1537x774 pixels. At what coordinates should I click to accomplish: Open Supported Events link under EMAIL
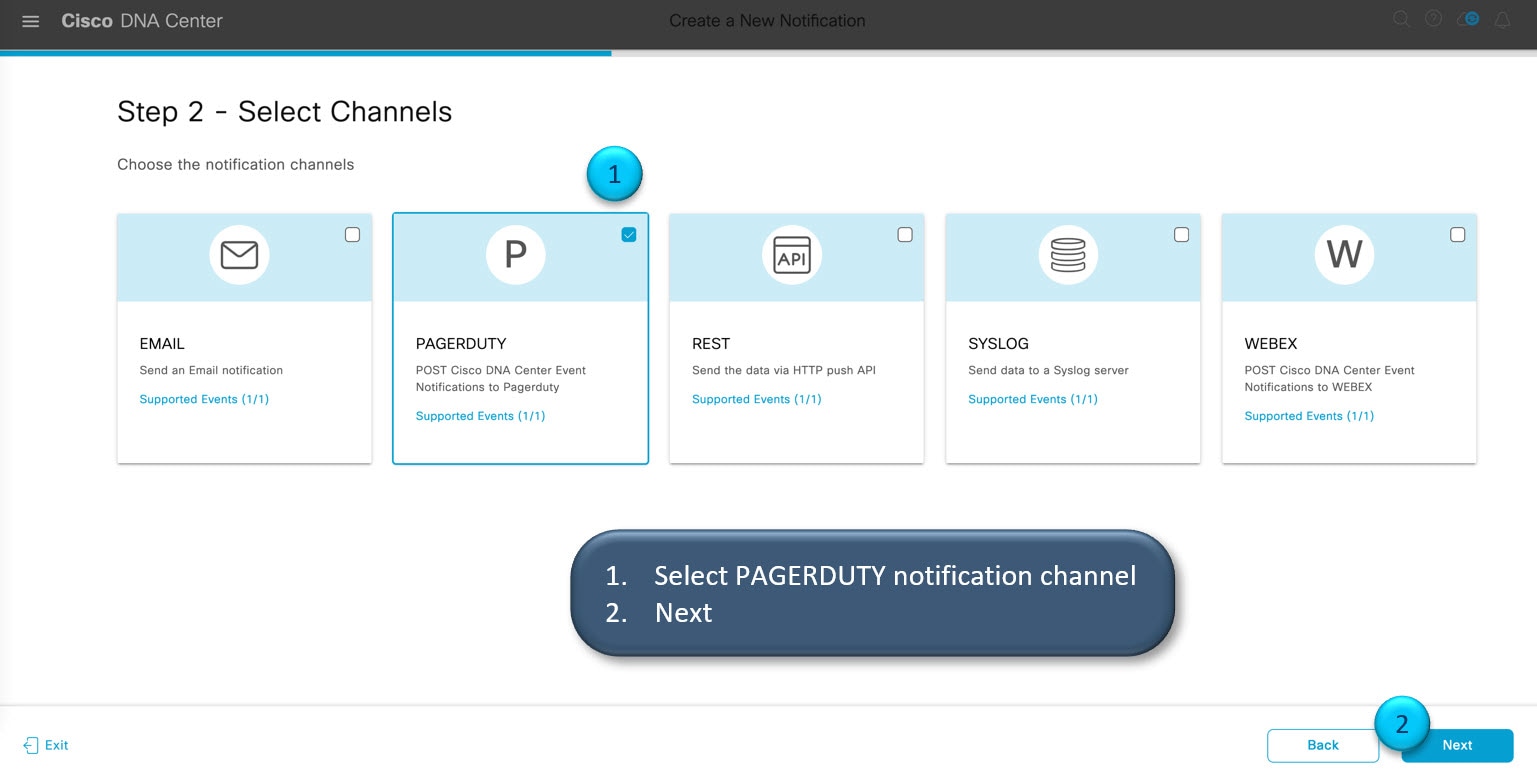[x=204, y=399]
